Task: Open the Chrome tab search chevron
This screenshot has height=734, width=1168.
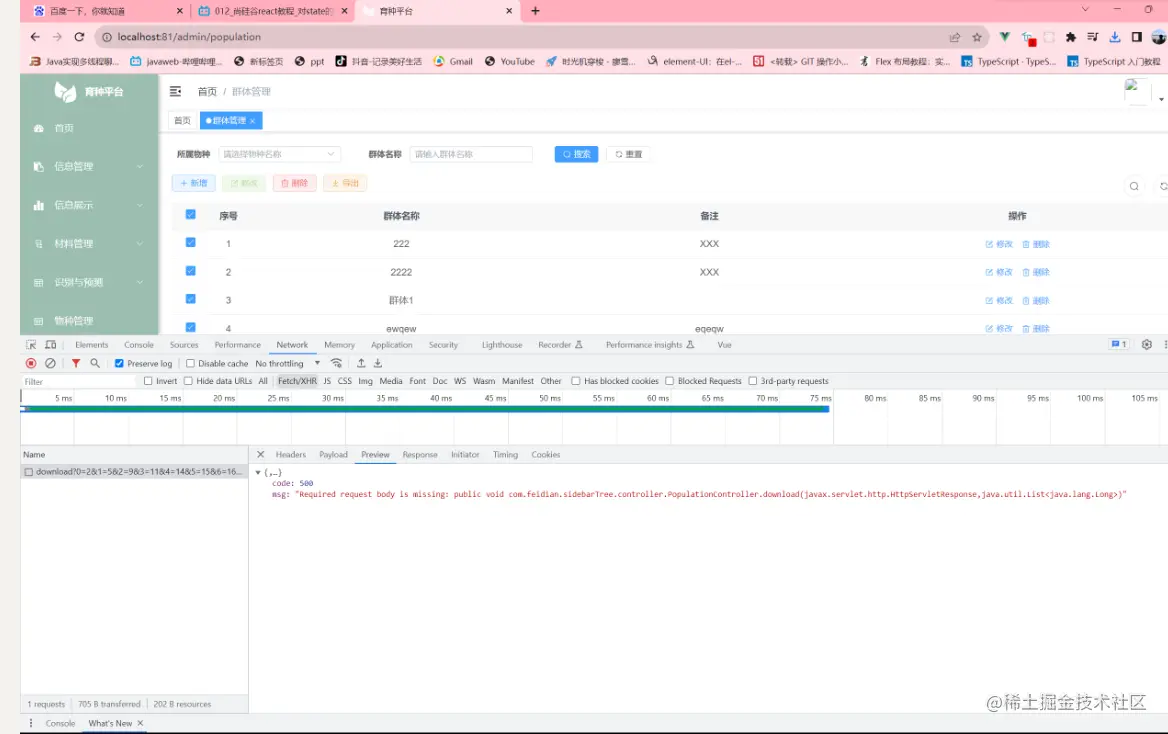Action: coord(1085,10)
